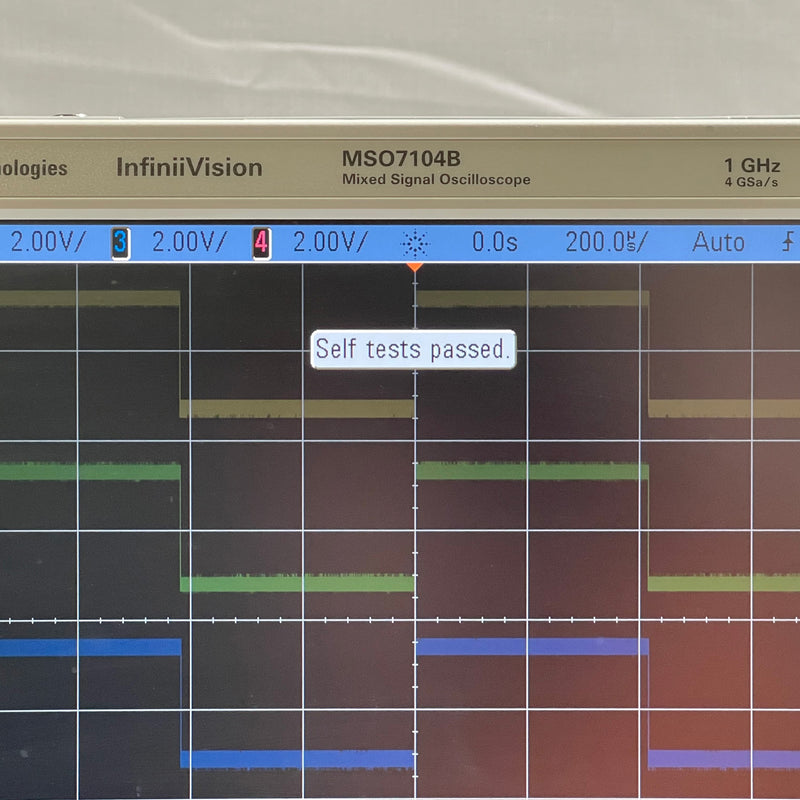Viewport: 800px width, 800px height.
Task: Select the 1 GHz bandwidth label
Action: coord(752,163)
